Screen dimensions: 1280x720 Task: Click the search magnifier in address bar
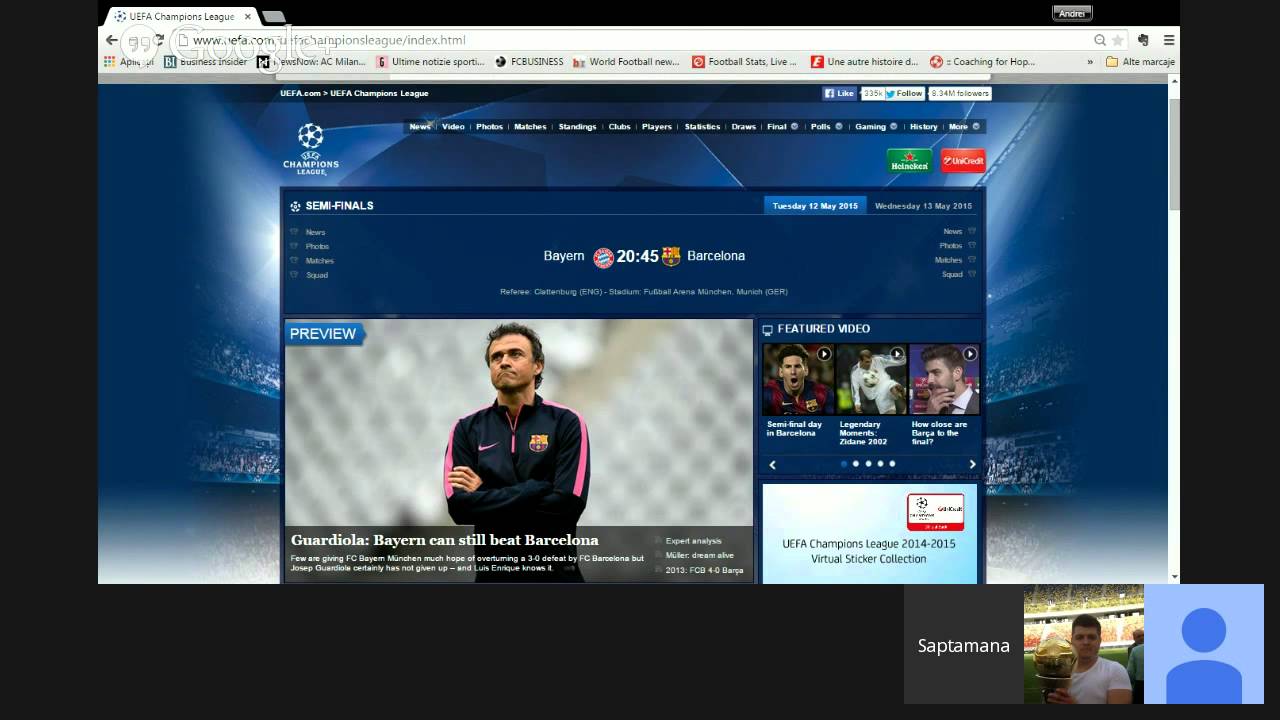[1100, 40]
